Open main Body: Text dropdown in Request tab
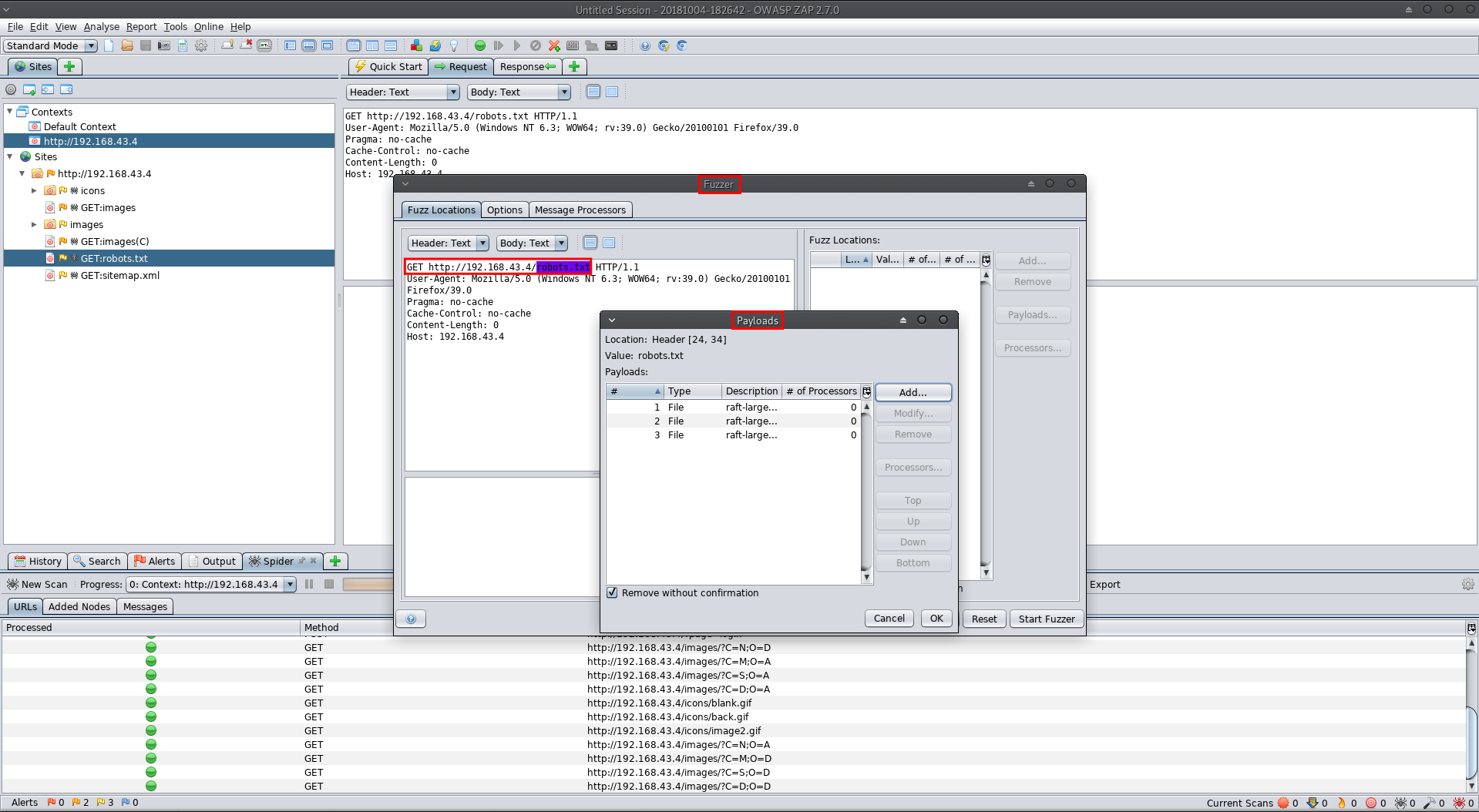Viewport: 1479px width, 812px height. [519, 92]
